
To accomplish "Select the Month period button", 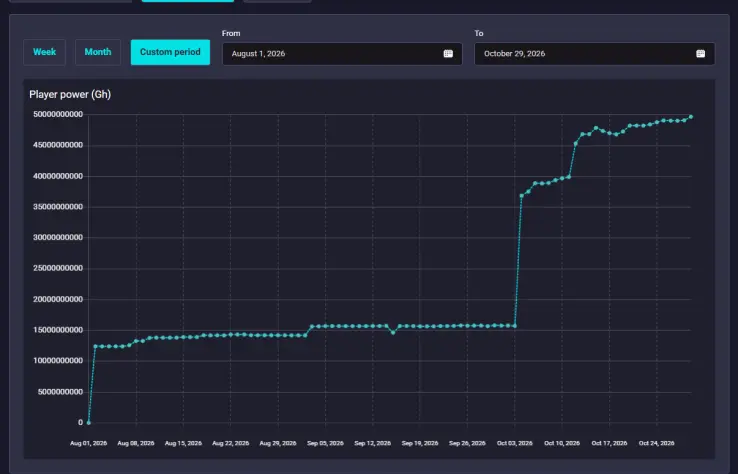I will (98, 52).
